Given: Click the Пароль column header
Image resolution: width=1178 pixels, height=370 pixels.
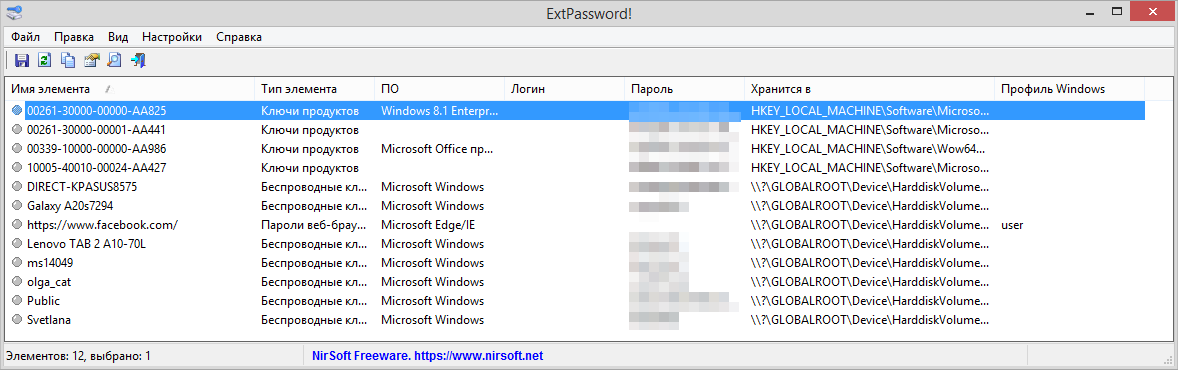Looking at the screenshot, I should [684, 89].
